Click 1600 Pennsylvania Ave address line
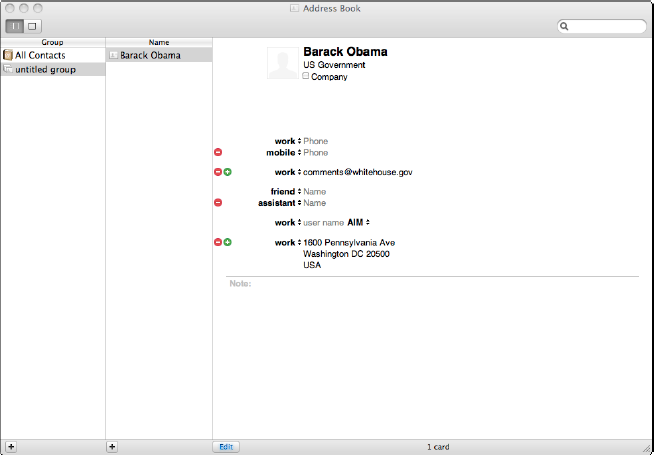 349,242
